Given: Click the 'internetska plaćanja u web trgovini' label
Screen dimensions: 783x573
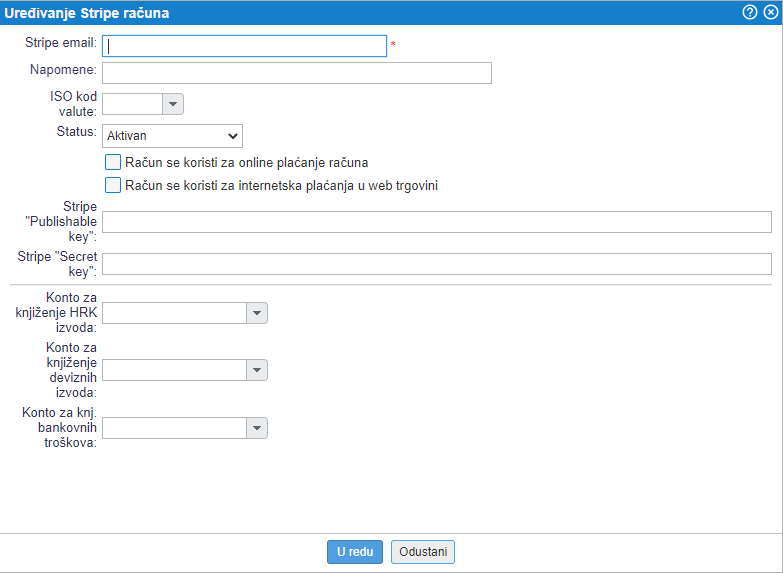Looking at the screenshot, I should coord(338,186).
